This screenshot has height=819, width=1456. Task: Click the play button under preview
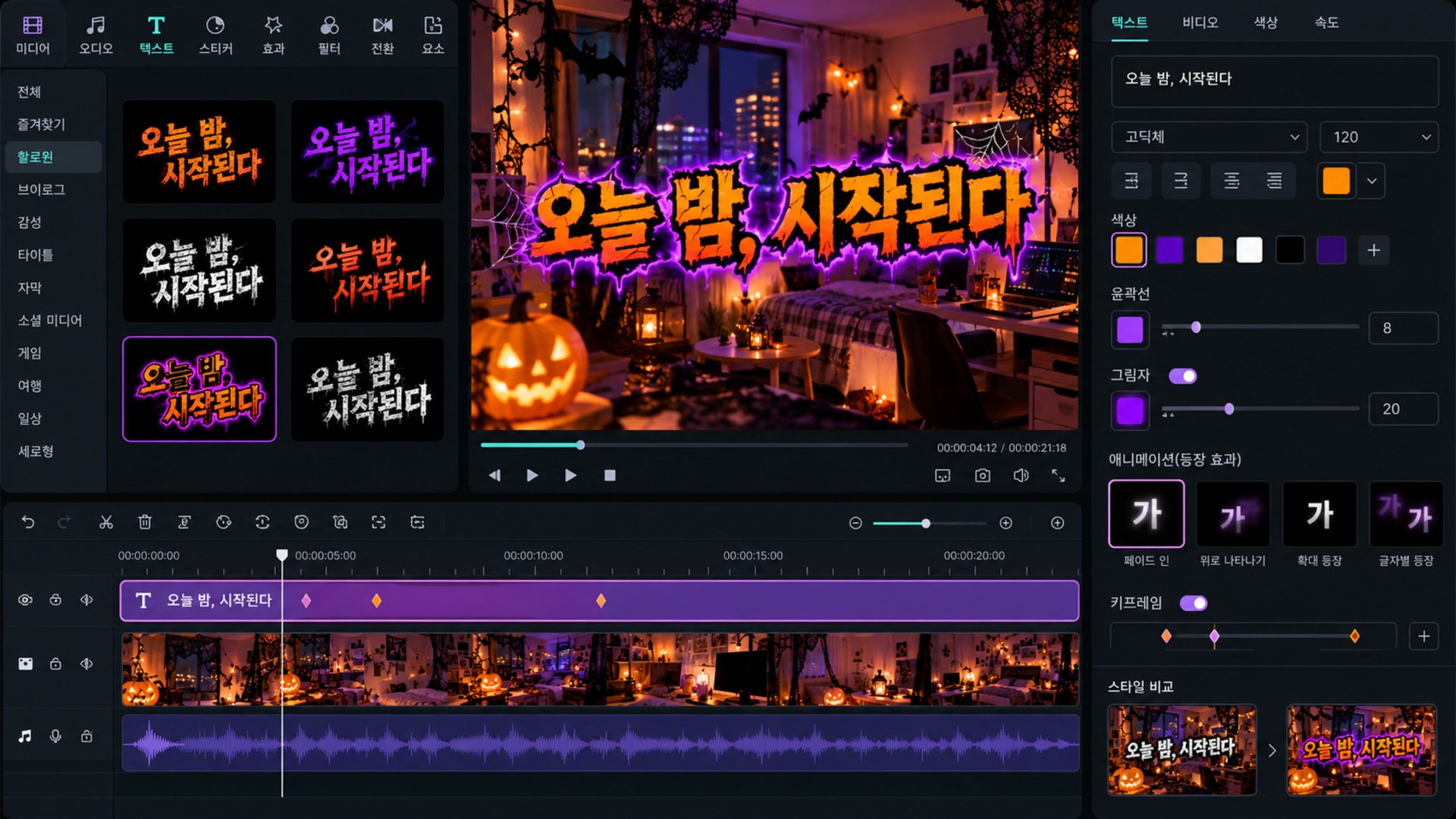(532, 475)
